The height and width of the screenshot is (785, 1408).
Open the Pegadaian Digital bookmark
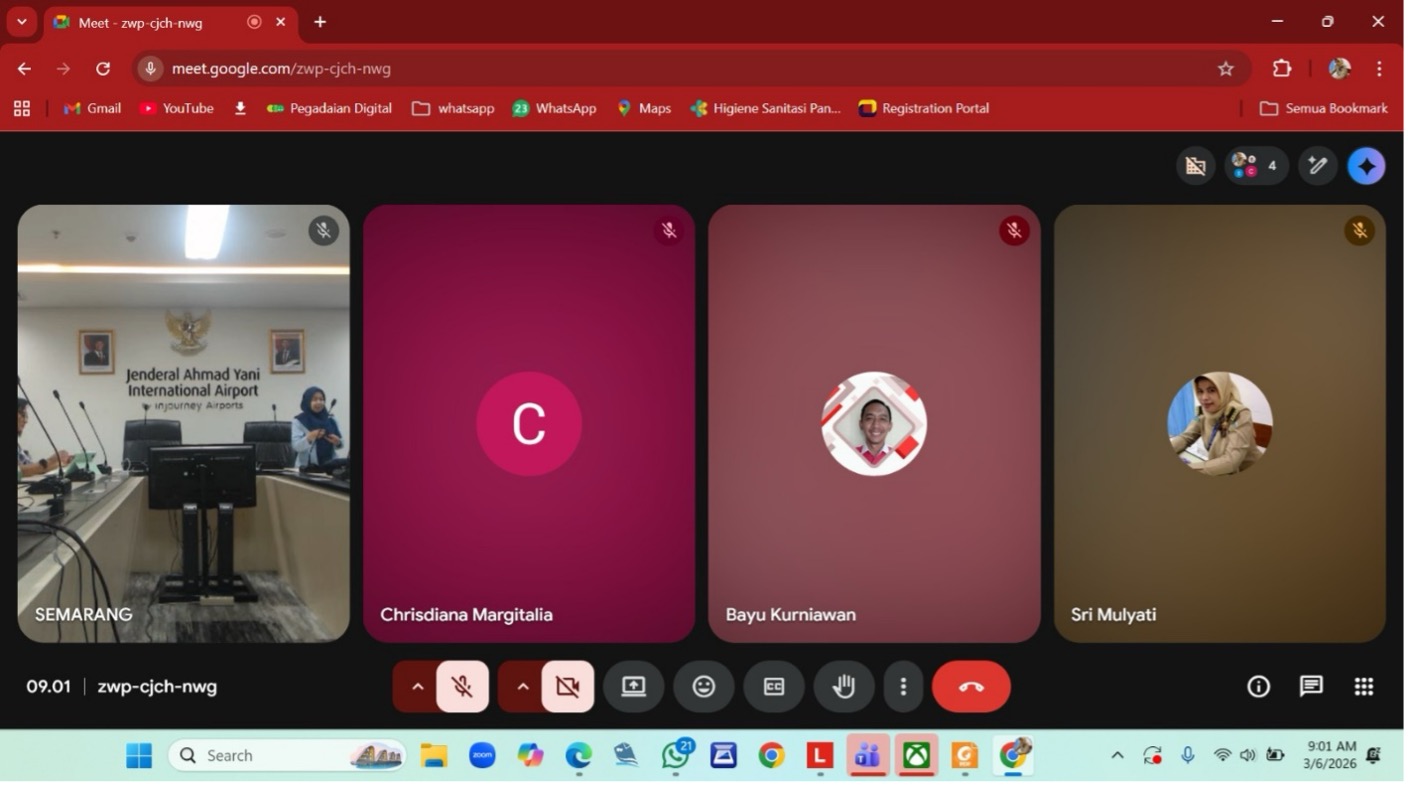[329, 108]
